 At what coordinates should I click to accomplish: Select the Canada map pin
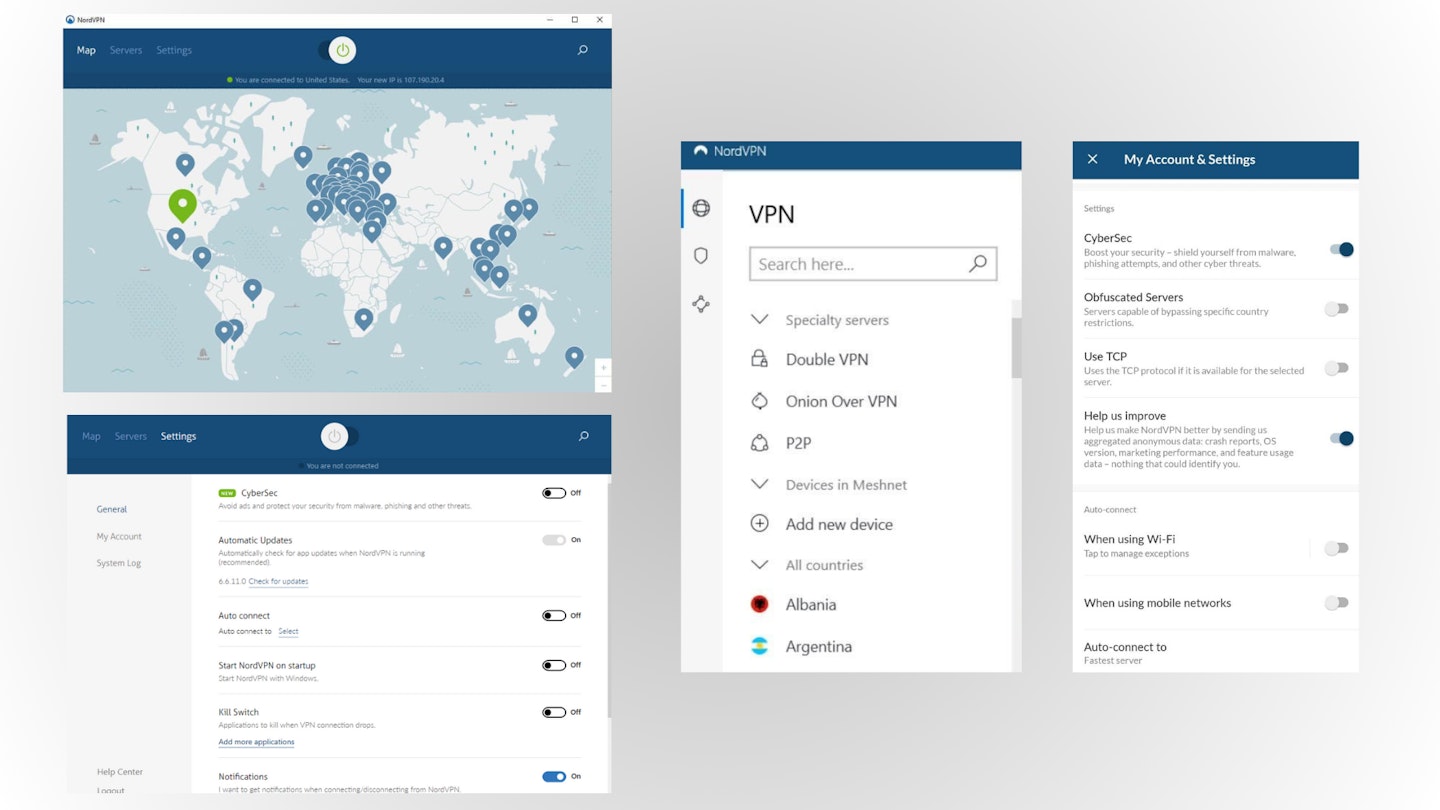(185, 164)
